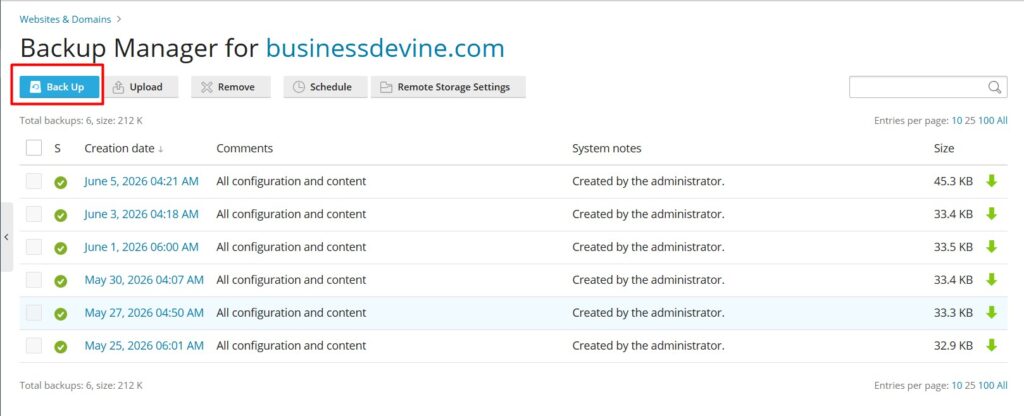Download the May 30 backup file

[x=991, y=280]
